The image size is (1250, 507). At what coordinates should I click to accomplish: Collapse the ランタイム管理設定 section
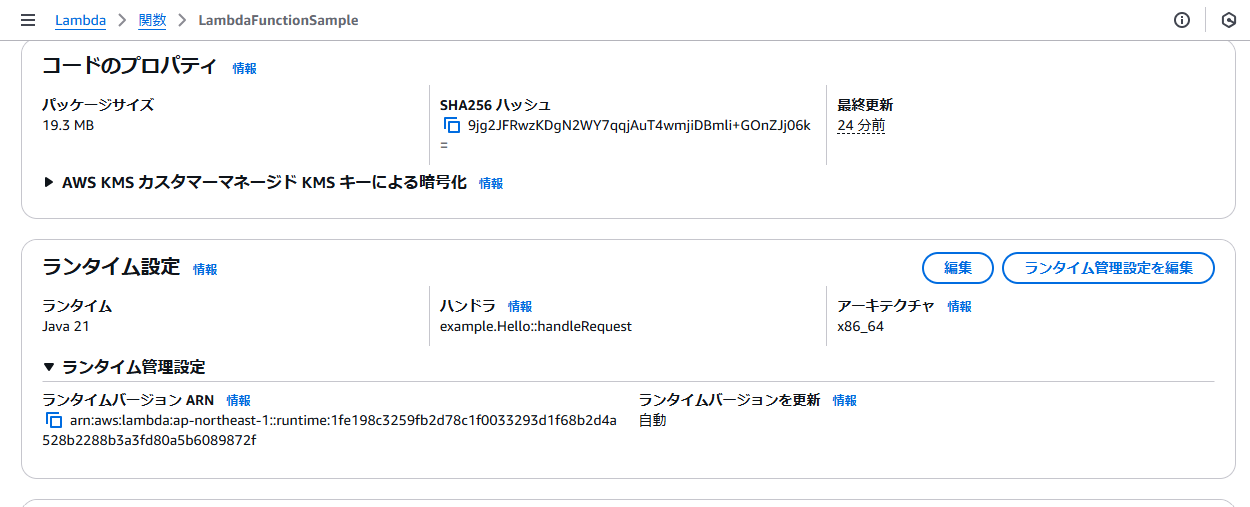pyautogui.click(x=124, y=367)
